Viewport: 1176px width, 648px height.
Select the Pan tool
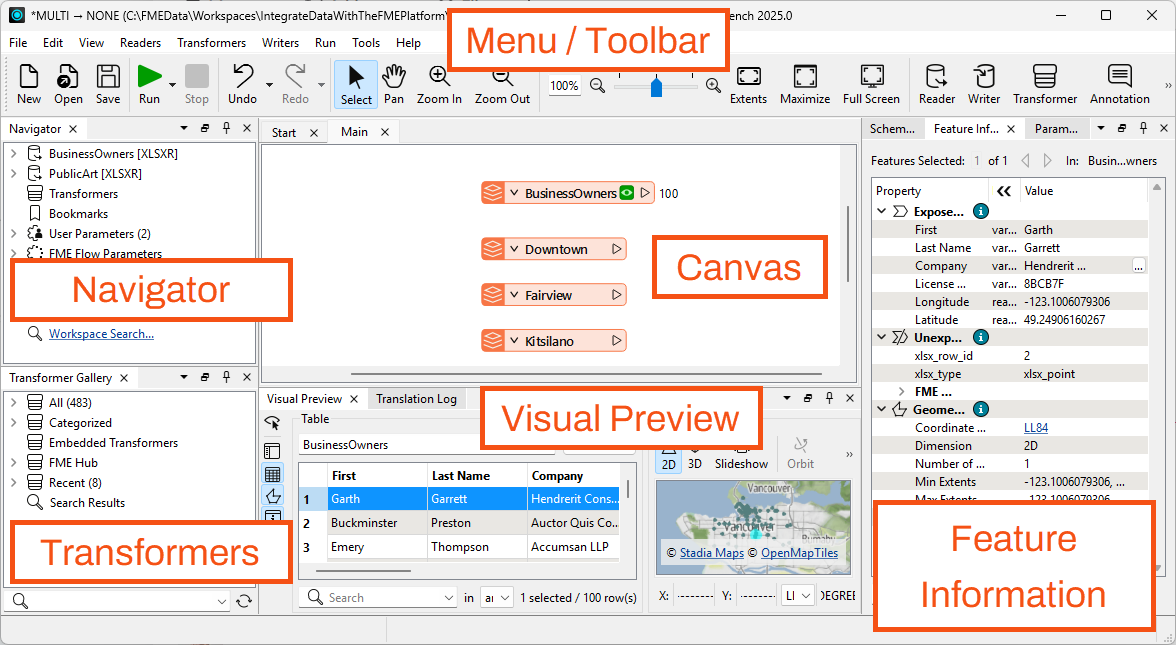[394, 84]
